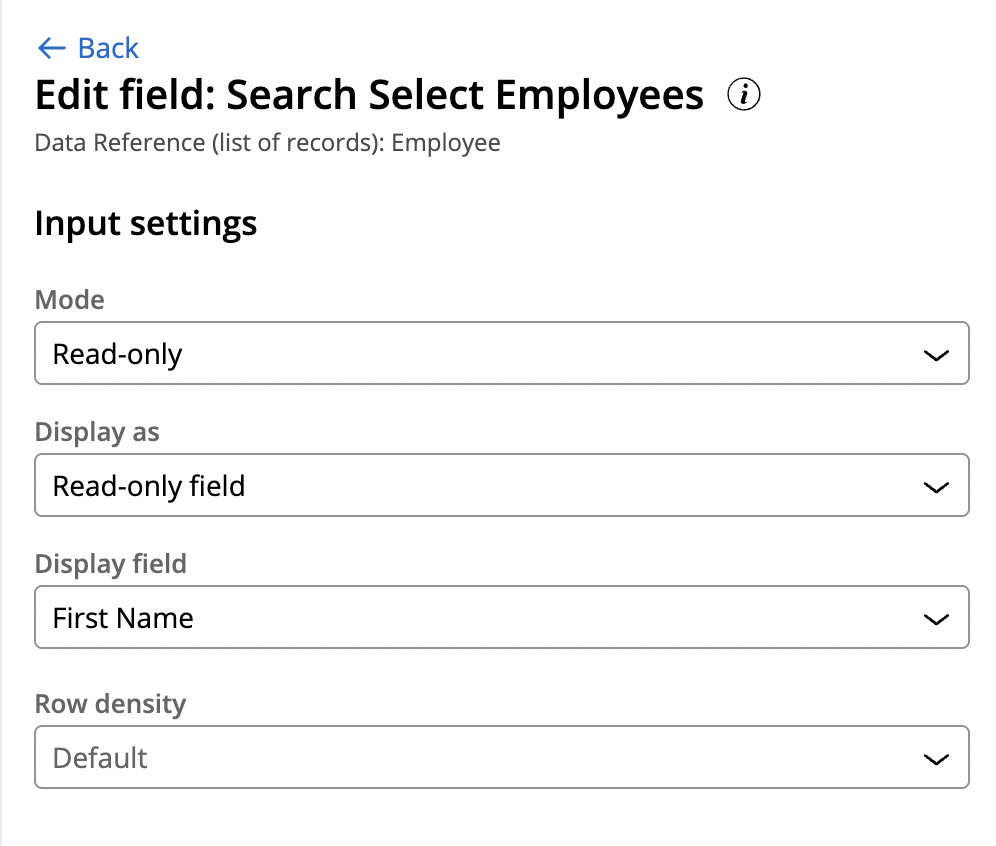Click the Display as field label

click(x=97, y=432)
